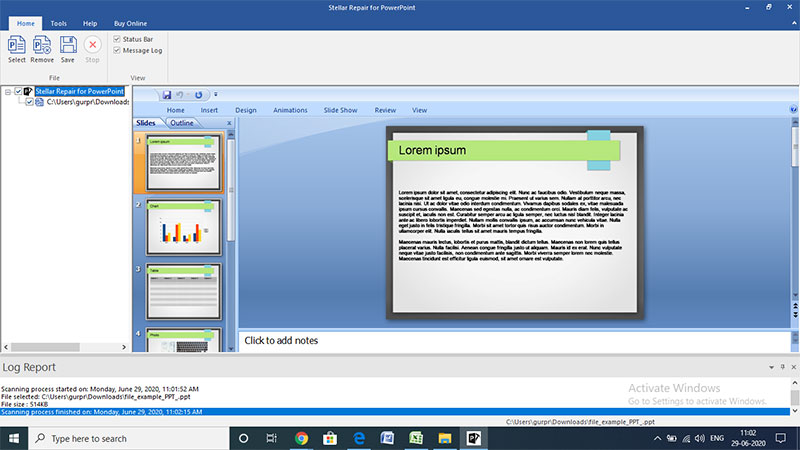Click the Stop scan icon

92,45
